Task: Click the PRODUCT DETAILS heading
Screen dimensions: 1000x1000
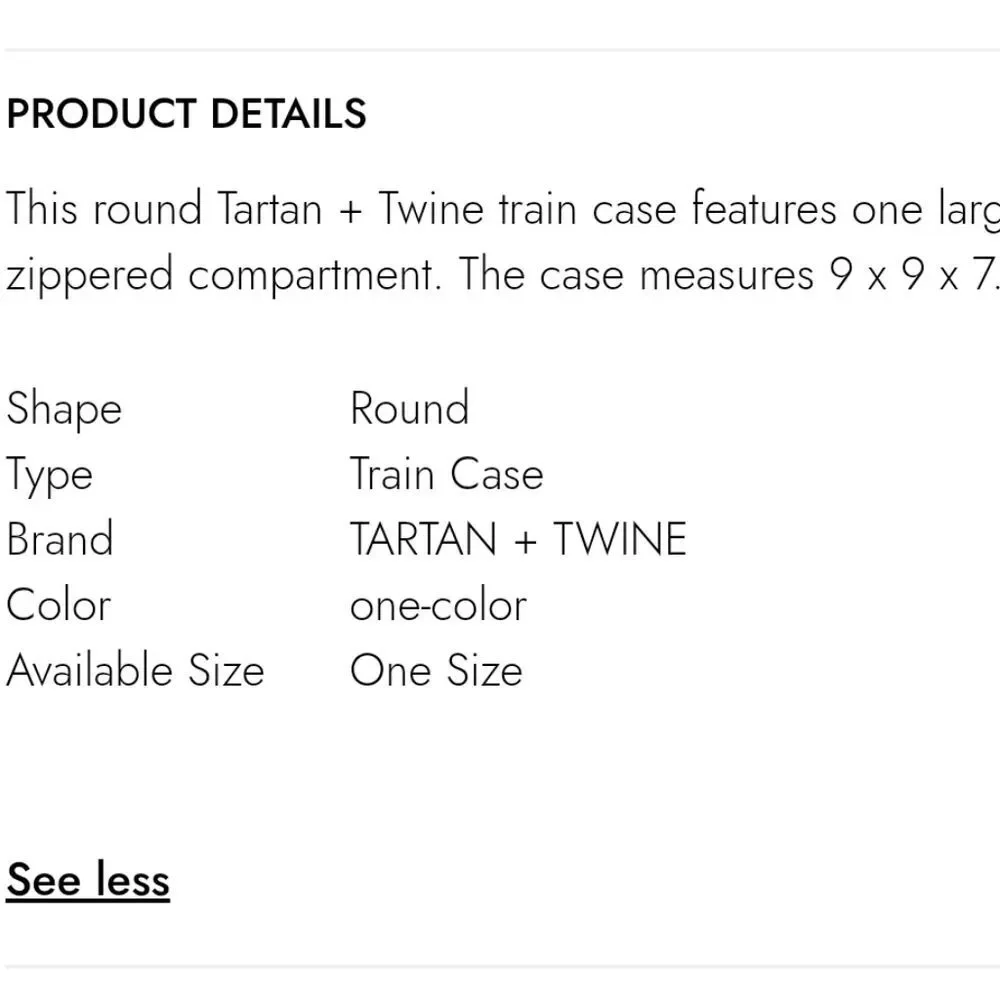Action: click(186, 114)
